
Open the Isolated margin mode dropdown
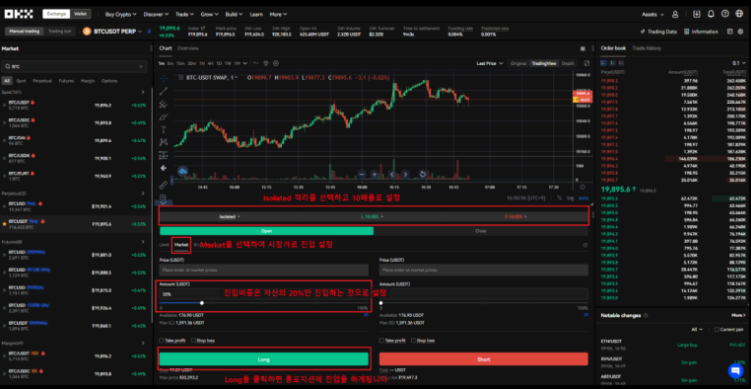(229, 217)
